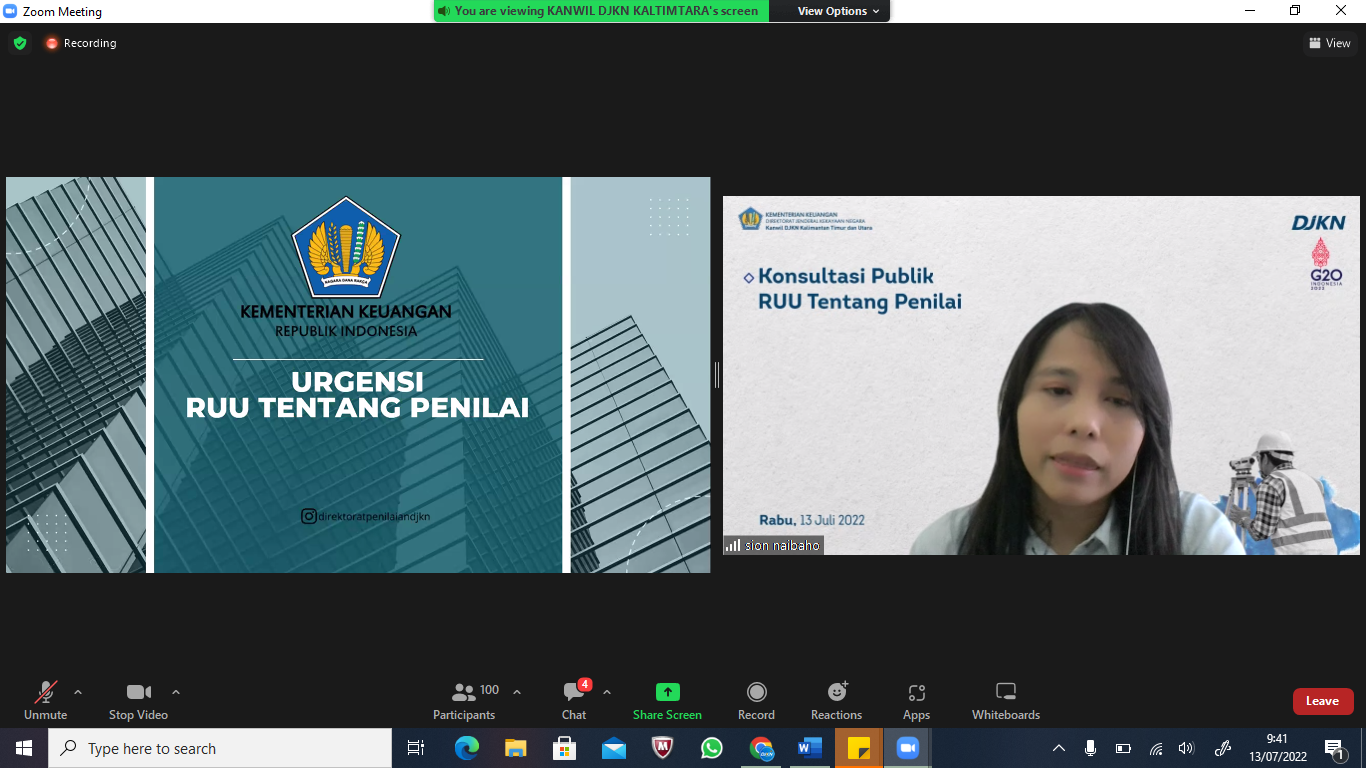This screenshot has height=768, width=1366.
Task: Open the Zoom Apps panel
Action: 916,701
